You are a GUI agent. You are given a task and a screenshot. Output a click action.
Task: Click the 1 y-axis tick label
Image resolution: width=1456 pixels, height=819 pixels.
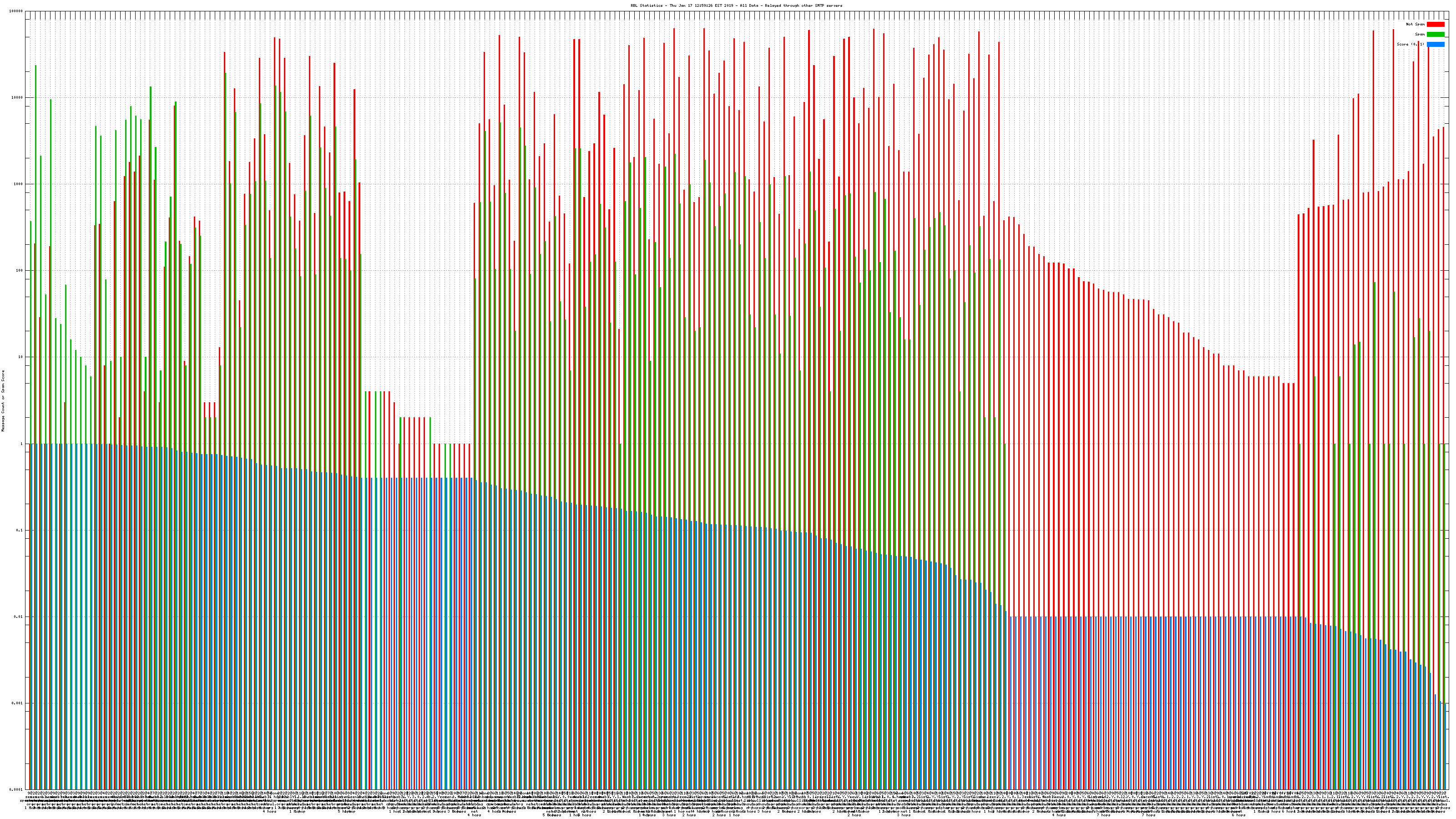pos(22,444)
